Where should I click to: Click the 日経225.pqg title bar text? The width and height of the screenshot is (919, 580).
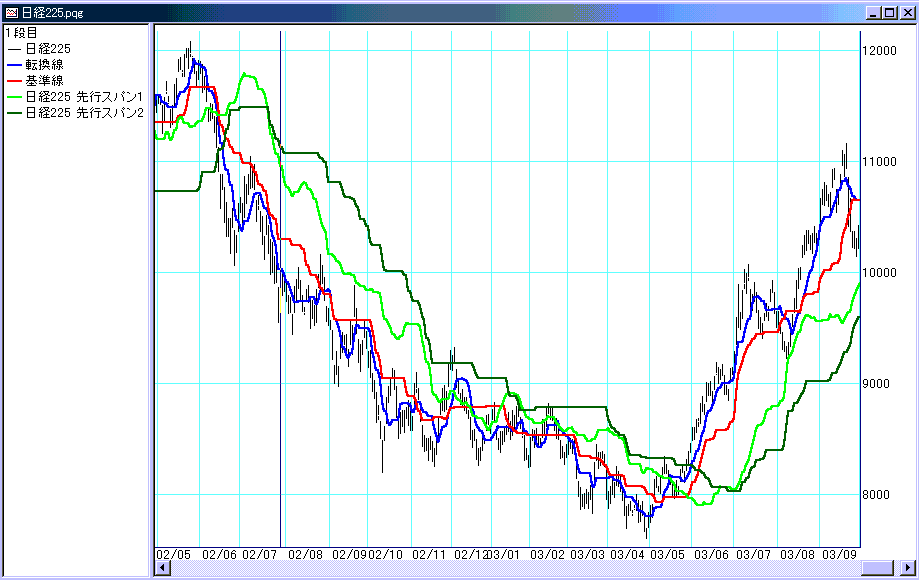(56, 12)
